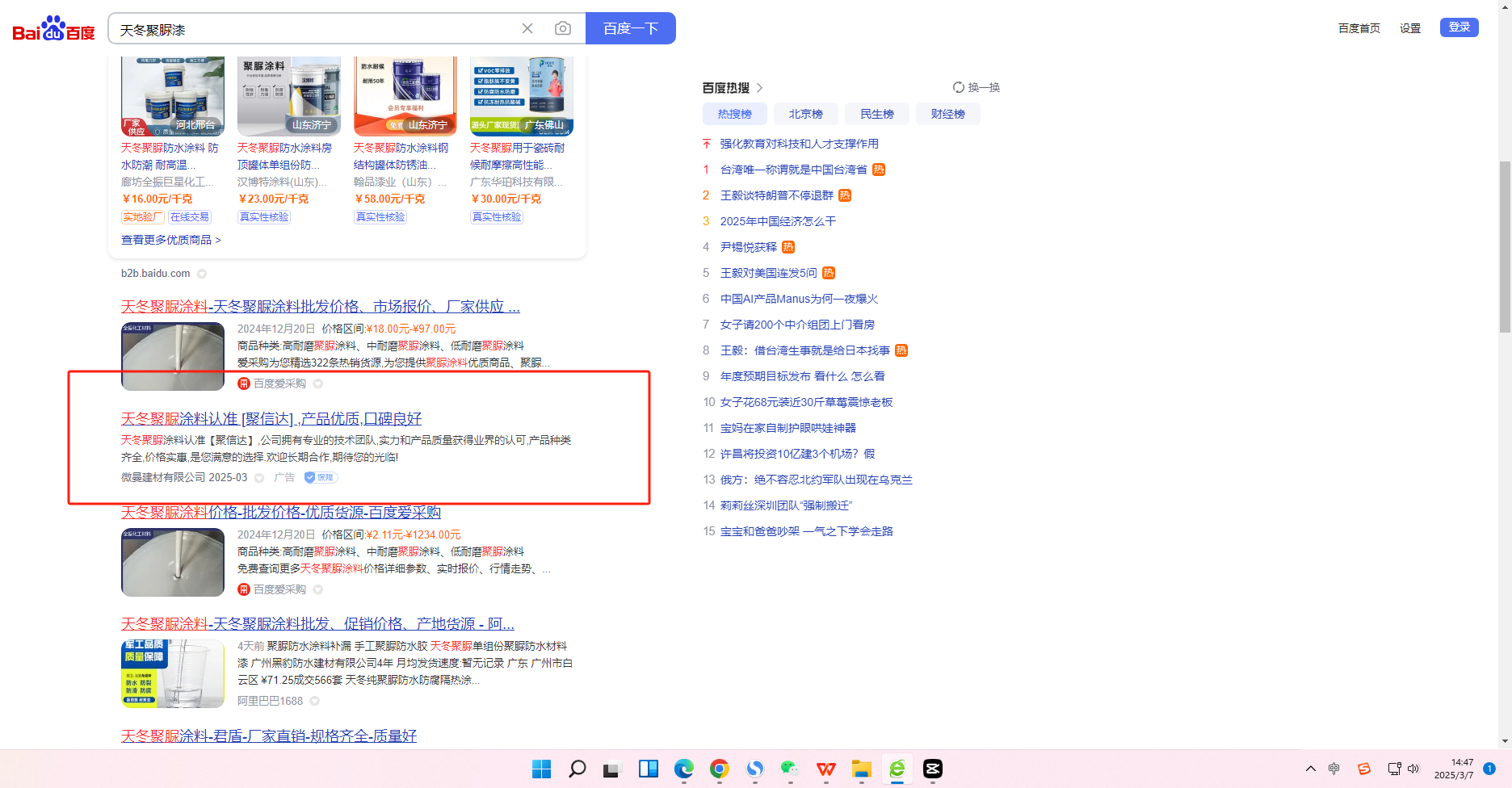Image resolution: width=1512 pixels, height=788 pixels.
Task: Click 实地验厂 tag on first product
Action: (x=143, y=217)
